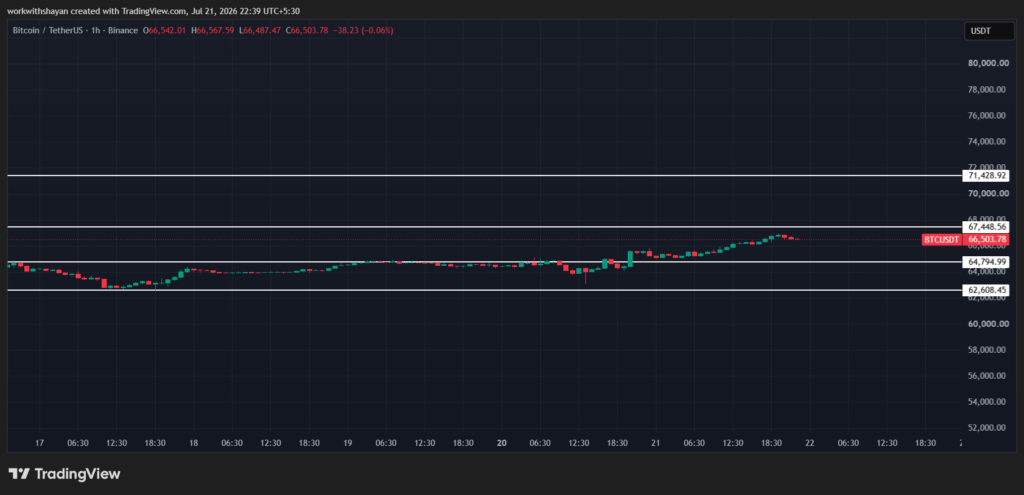1024x495 pixels.
Task: Select the 67,448.56 price label
Action: pyautogui.click(x=987, y=227)
